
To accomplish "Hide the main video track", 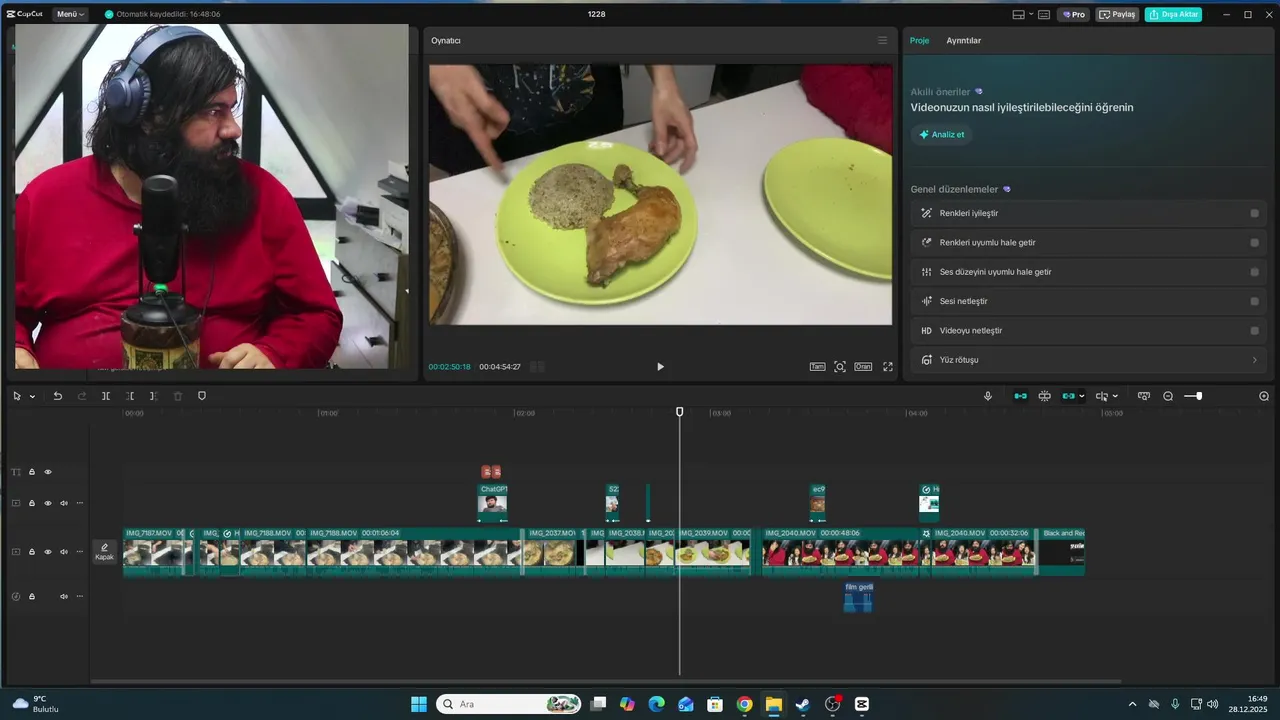I will pyautogui.click(x=47, y=552).
